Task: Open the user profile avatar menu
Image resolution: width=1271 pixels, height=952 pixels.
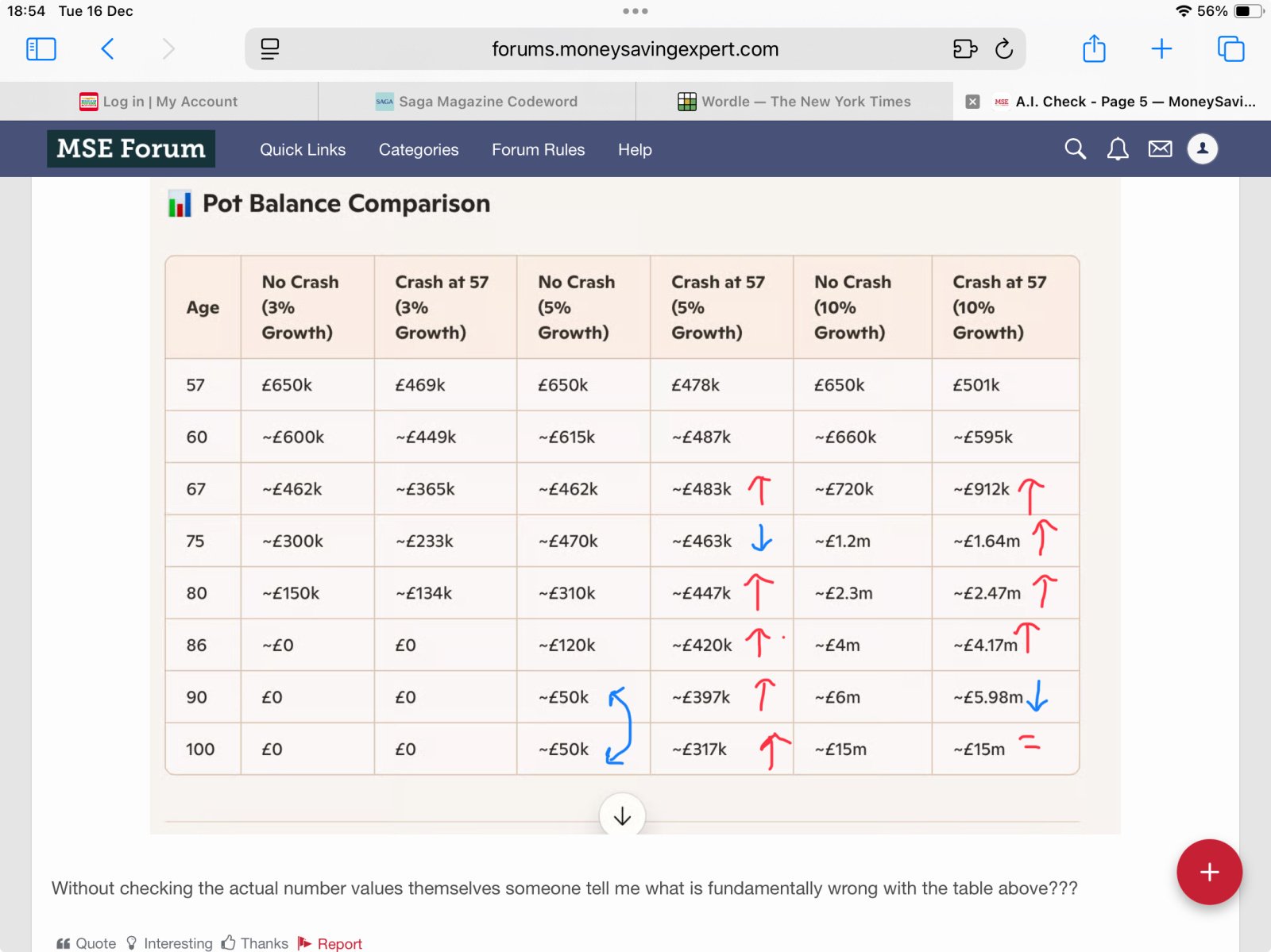Action: pyautogui.click(x=1203, y=148)
